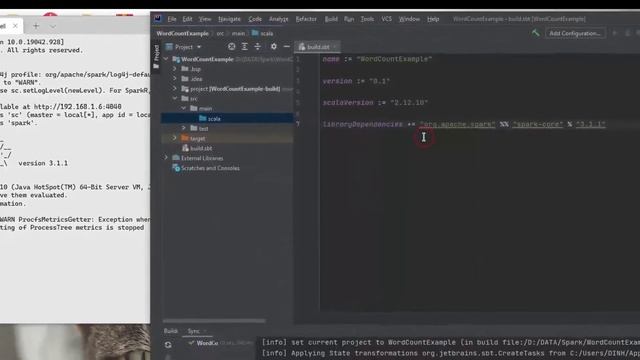Click 'version 3.1.1' text in terminal
Viewport: 640px width, 360px height.
click(43, 163)
